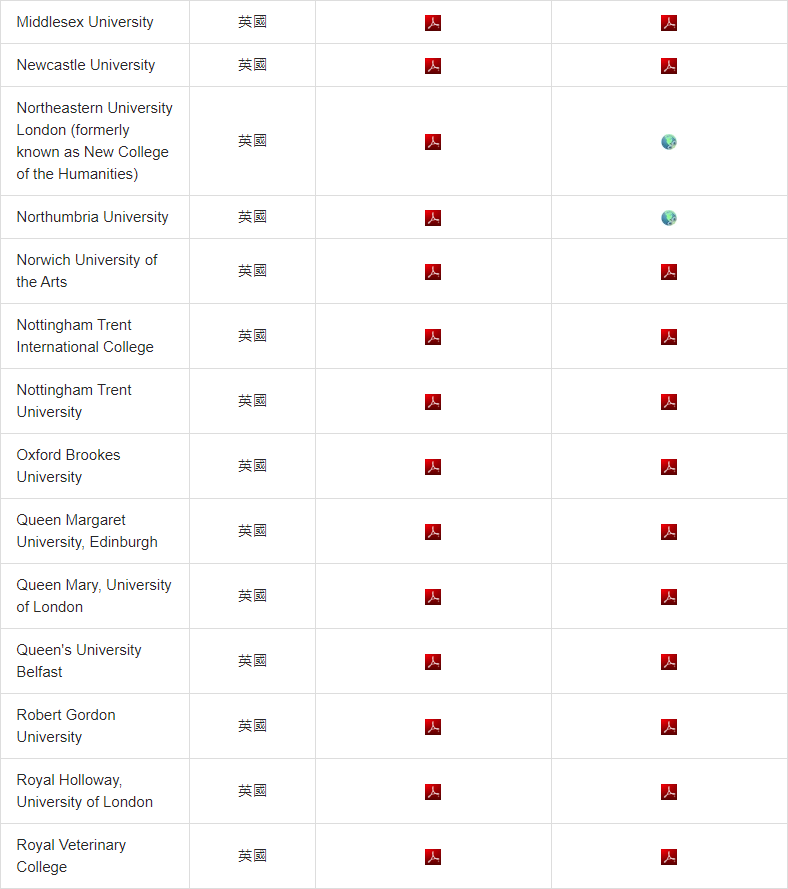This screenshot has height=889, width=788.
Task: Open Oxford Brookes University second PDF icon
Action: click(669, 467)
